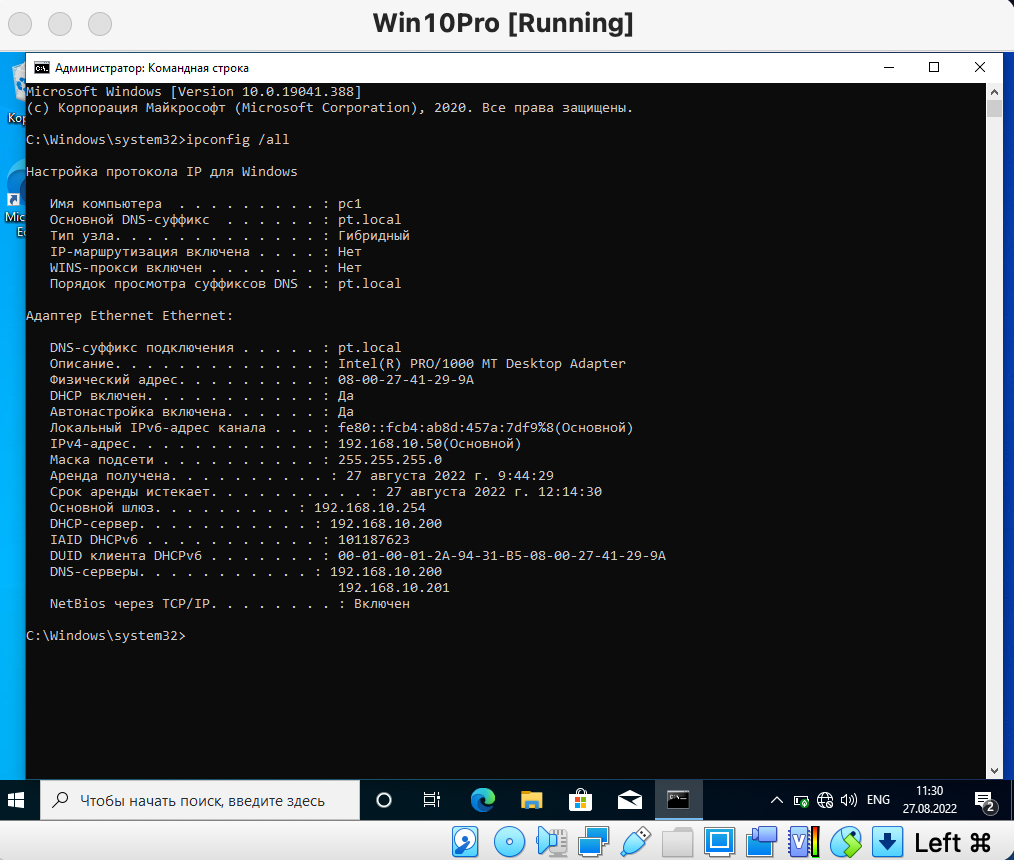Click the macOS minimize window button
This screenshot has width=1014, height=860.
tap(60, 23)
